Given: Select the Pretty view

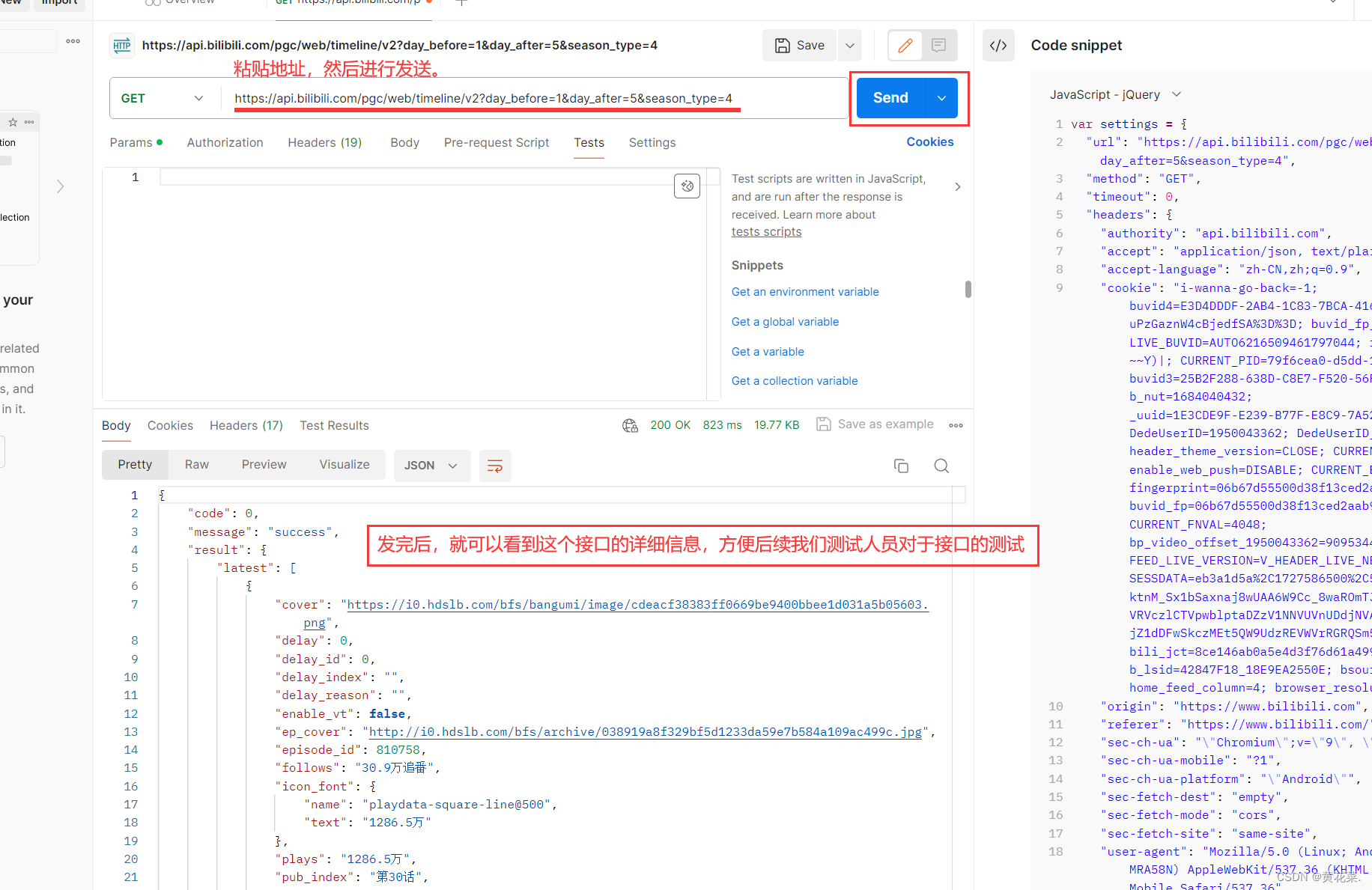Looking at the screenshot, I should click(135, 465).
